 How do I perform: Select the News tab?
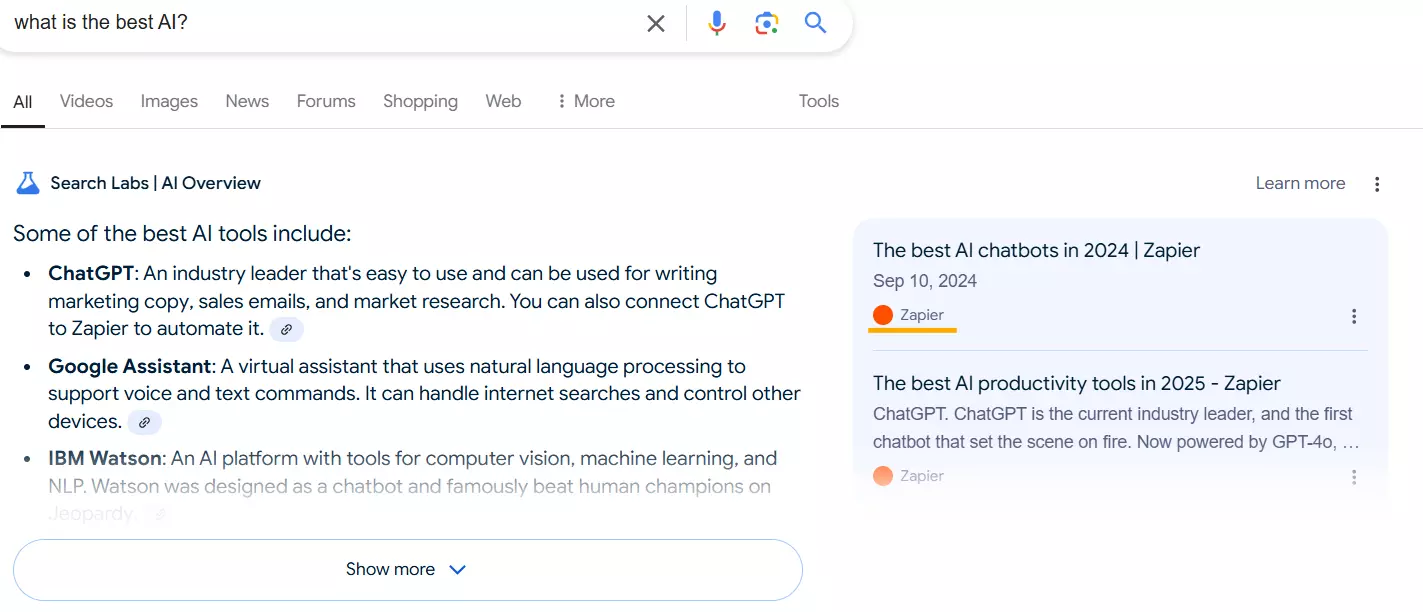[247, 101]
